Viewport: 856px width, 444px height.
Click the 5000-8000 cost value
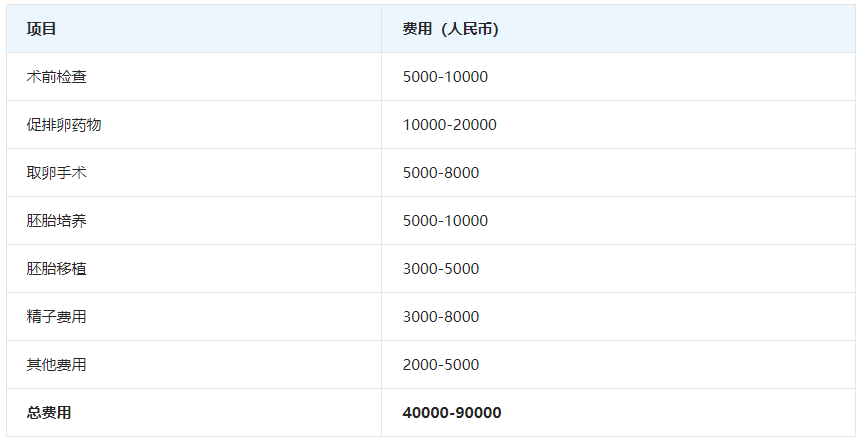pyautogui.click(x=441, y=173)
